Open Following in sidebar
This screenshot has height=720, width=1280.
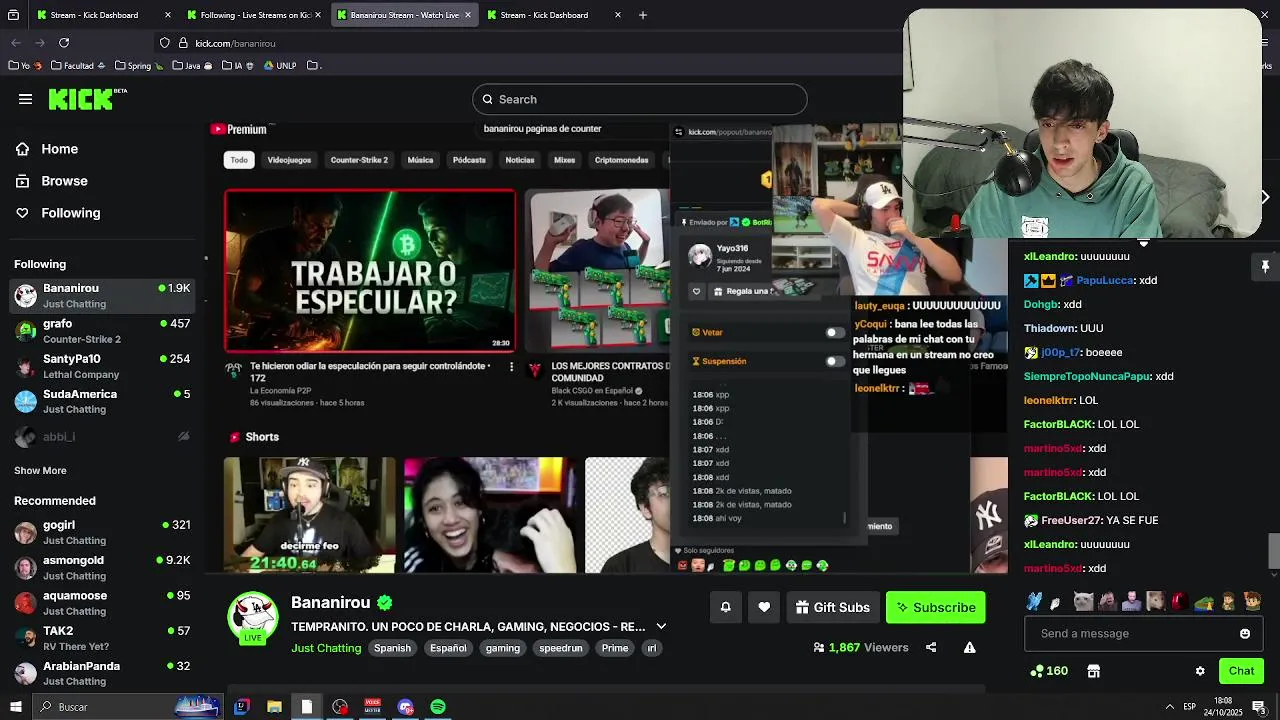pyautogui.click(x=70, y=213)
